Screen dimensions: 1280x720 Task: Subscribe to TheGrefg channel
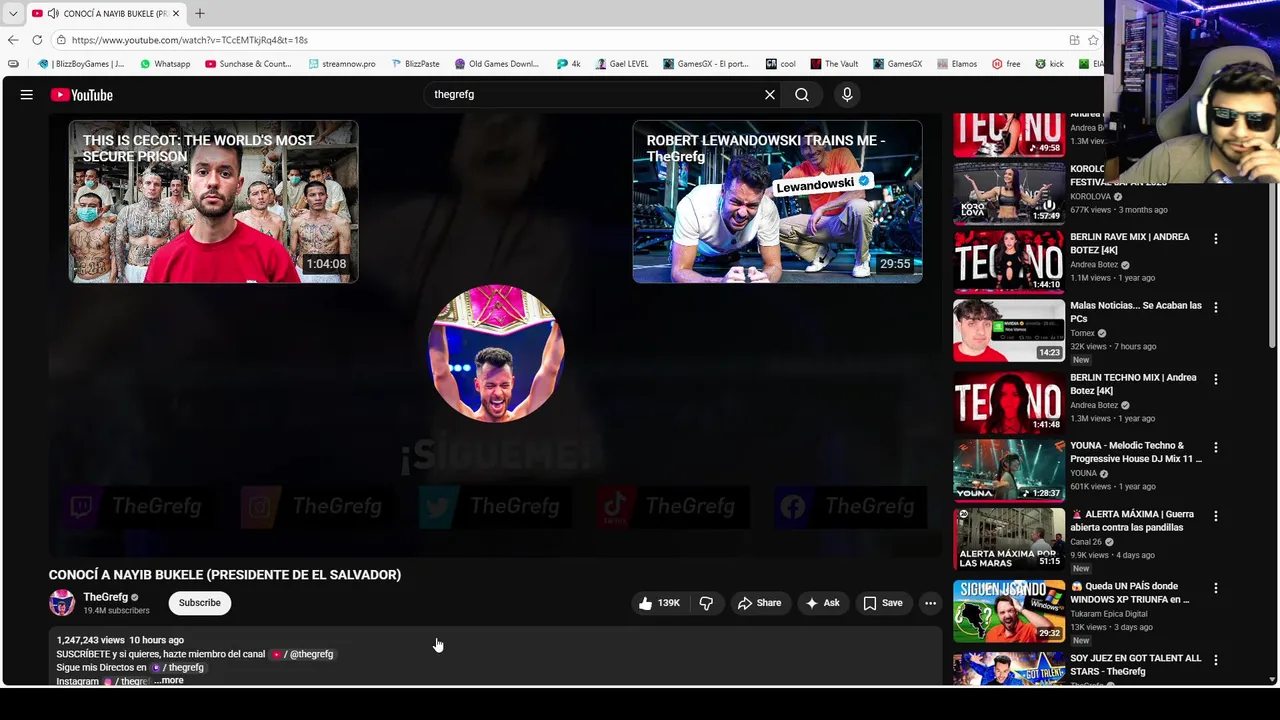click(x=199, y=603)
